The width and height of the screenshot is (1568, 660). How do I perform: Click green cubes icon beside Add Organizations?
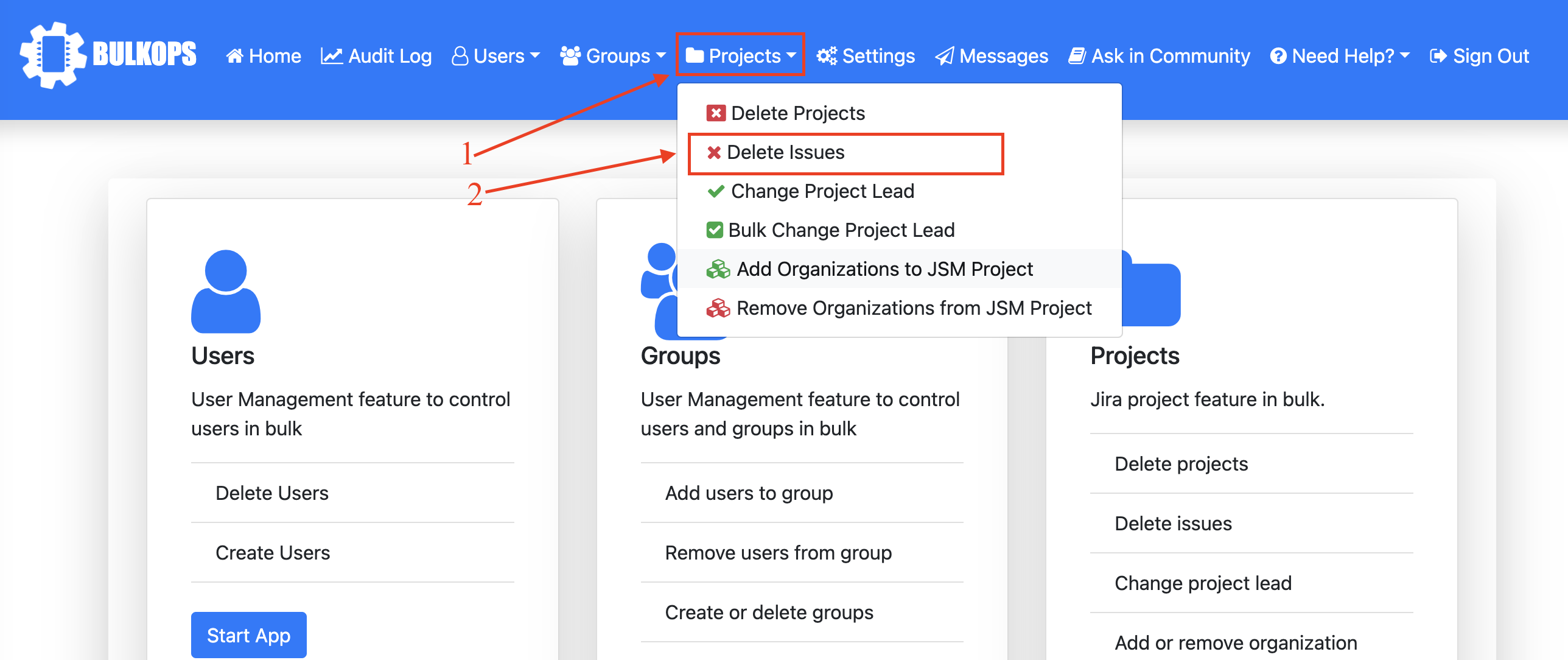coord(718,269)
